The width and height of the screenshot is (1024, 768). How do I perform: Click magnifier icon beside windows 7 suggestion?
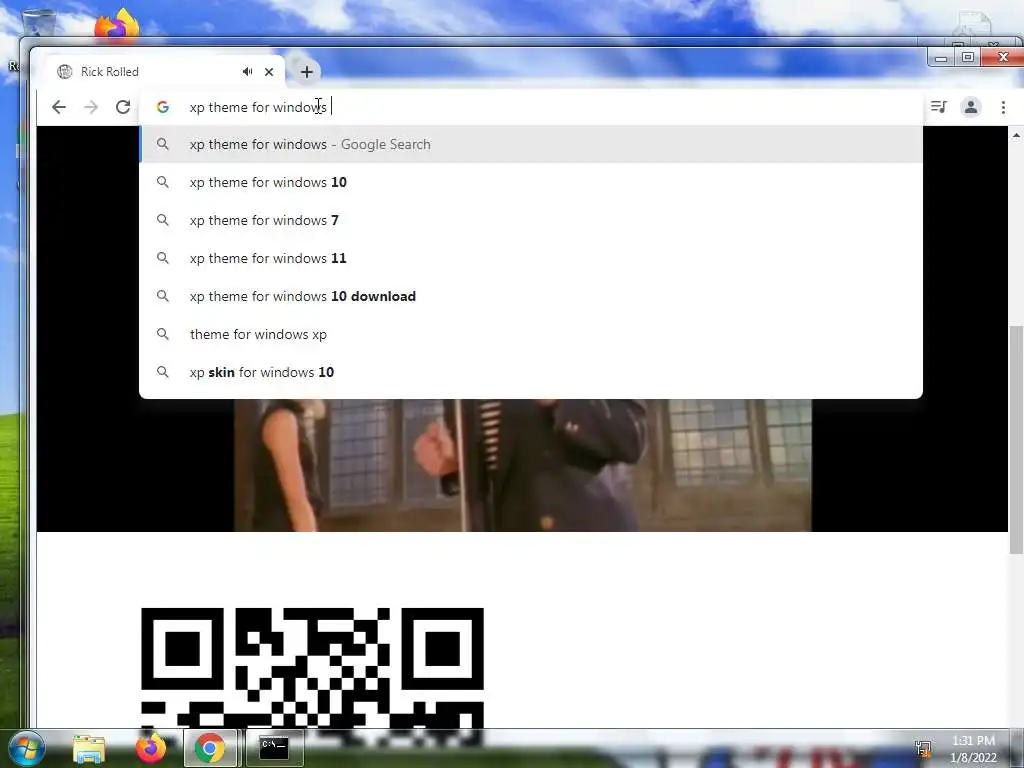pyautogui.click(x=163, y=220)
